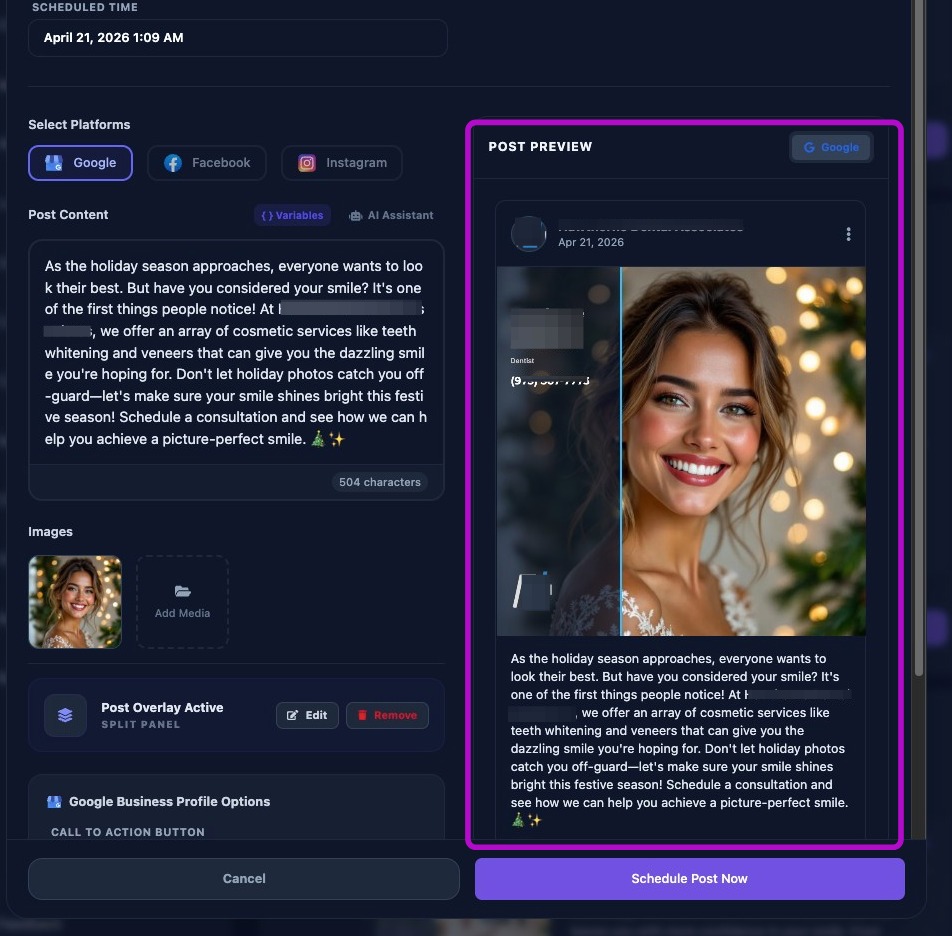Viewport: 952px width, 936px height.
Task: Click the pencil icon in Edit button
Action: 293,716
